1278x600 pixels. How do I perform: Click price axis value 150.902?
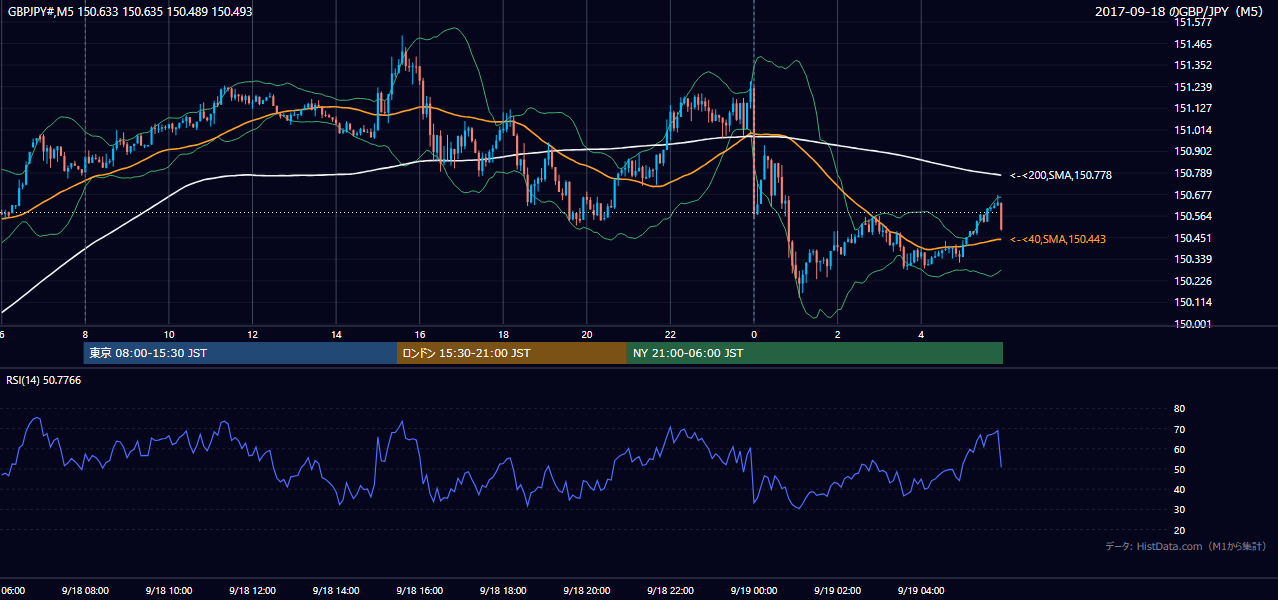[x=1193, y=152]
